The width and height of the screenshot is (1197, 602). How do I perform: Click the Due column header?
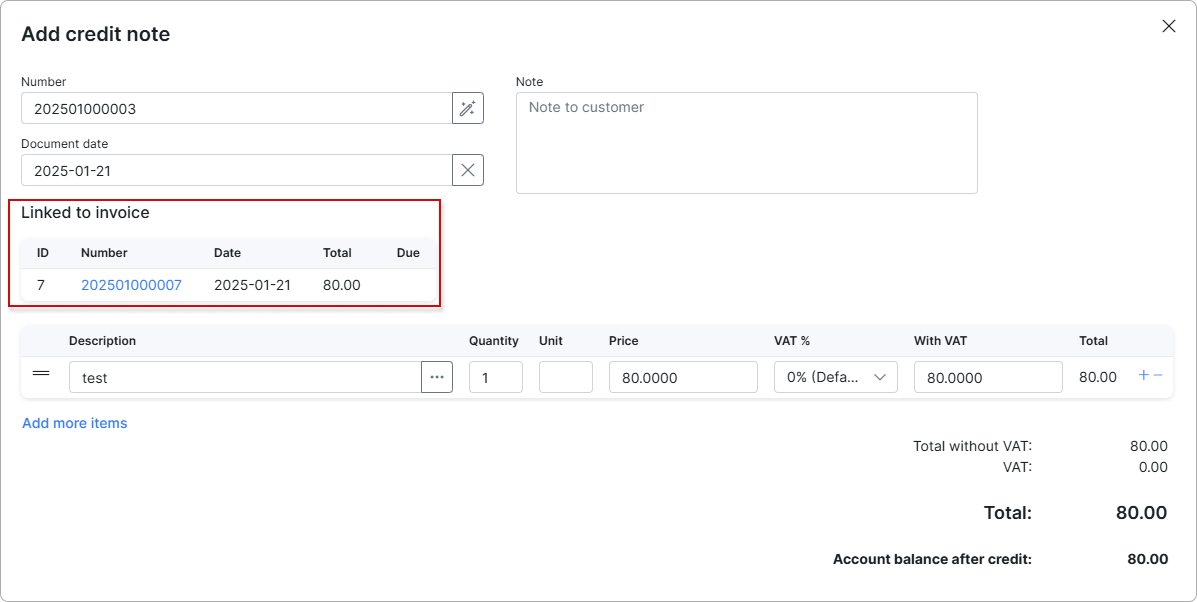408,253
